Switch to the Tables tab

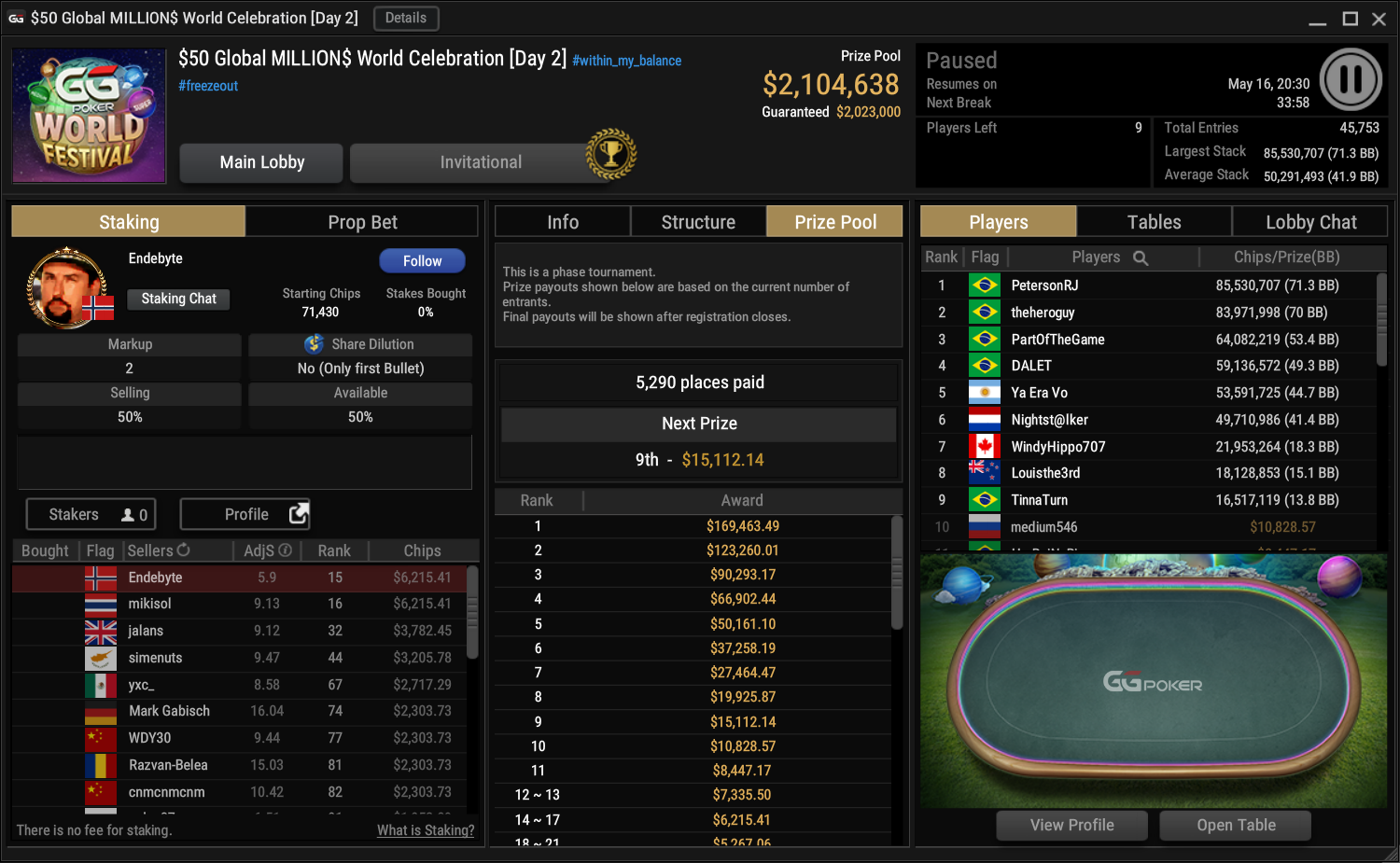[x=1155, y=222]
